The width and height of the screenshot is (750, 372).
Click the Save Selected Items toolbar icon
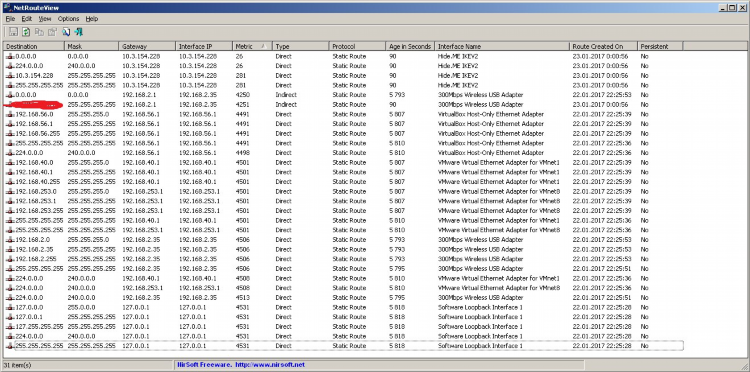(13, 32)
